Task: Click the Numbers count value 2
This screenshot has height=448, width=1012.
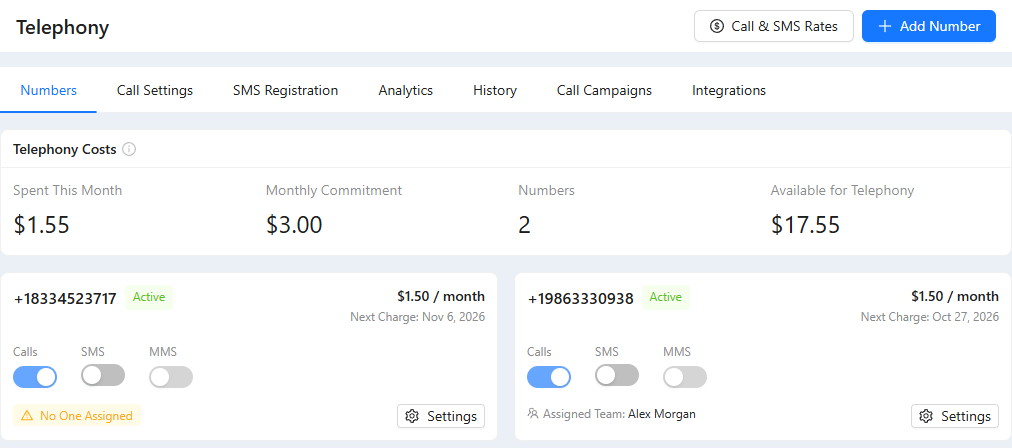Action: (524, 225)
